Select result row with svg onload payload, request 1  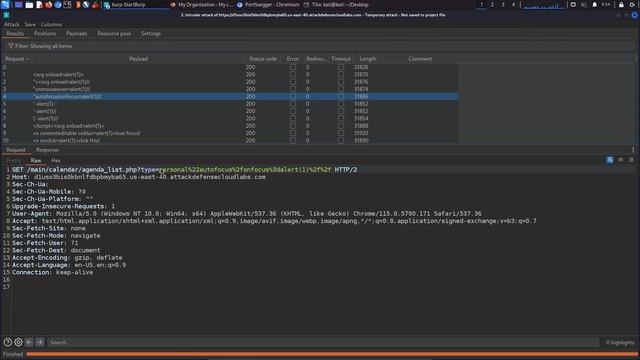tap(229, 74)
